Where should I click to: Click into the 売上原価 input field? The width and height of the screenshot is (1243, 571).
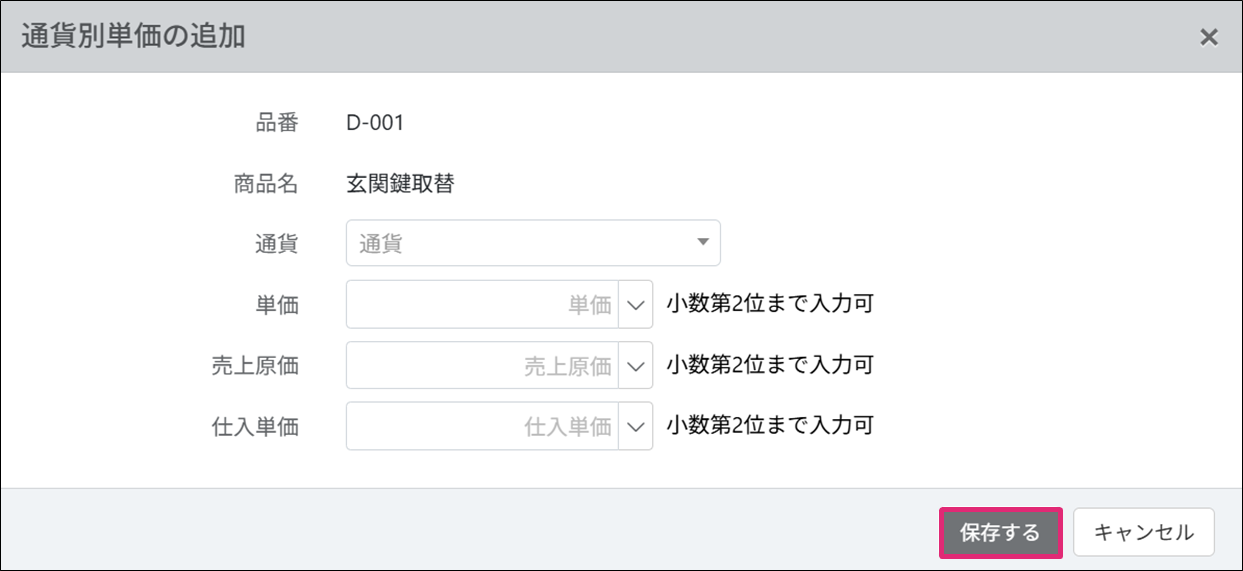point(483,366)
